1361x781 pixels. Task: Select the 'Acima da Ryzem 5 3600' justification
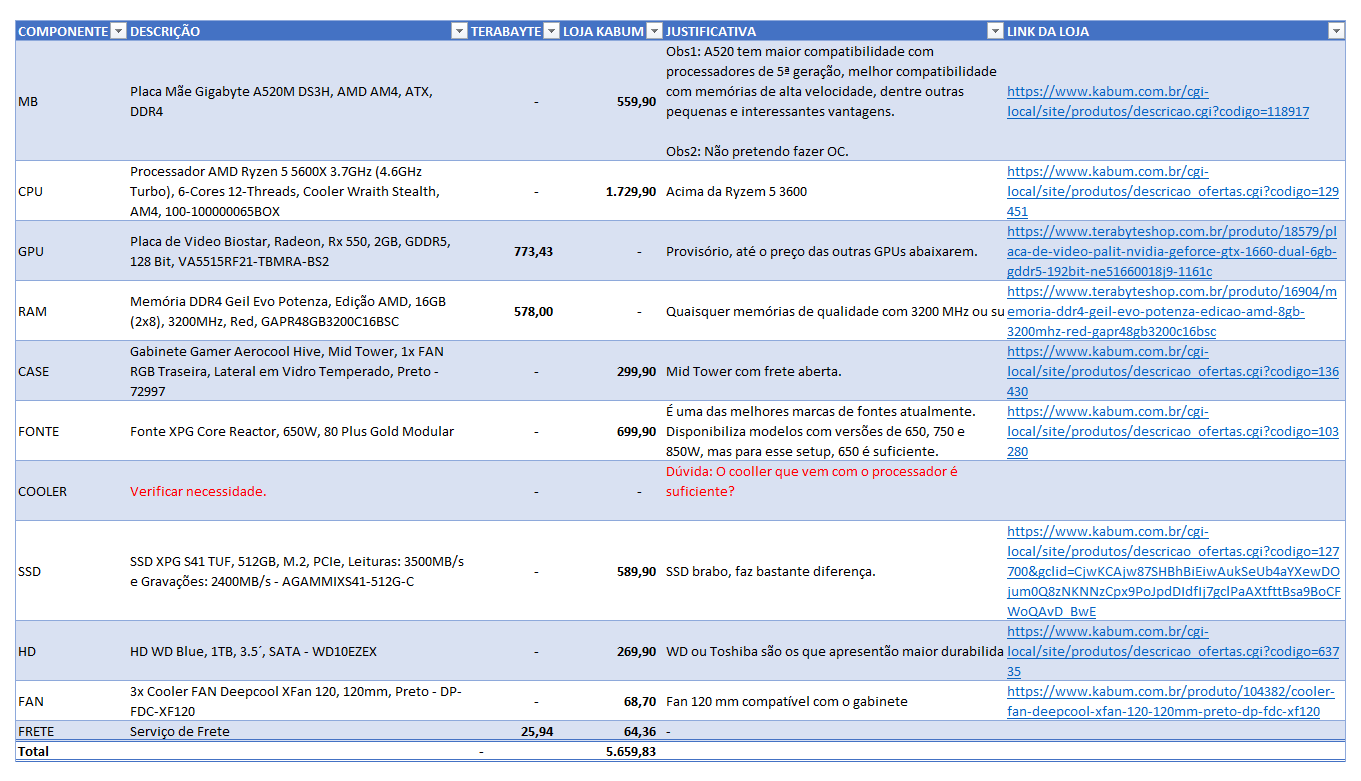click(834, 191)
